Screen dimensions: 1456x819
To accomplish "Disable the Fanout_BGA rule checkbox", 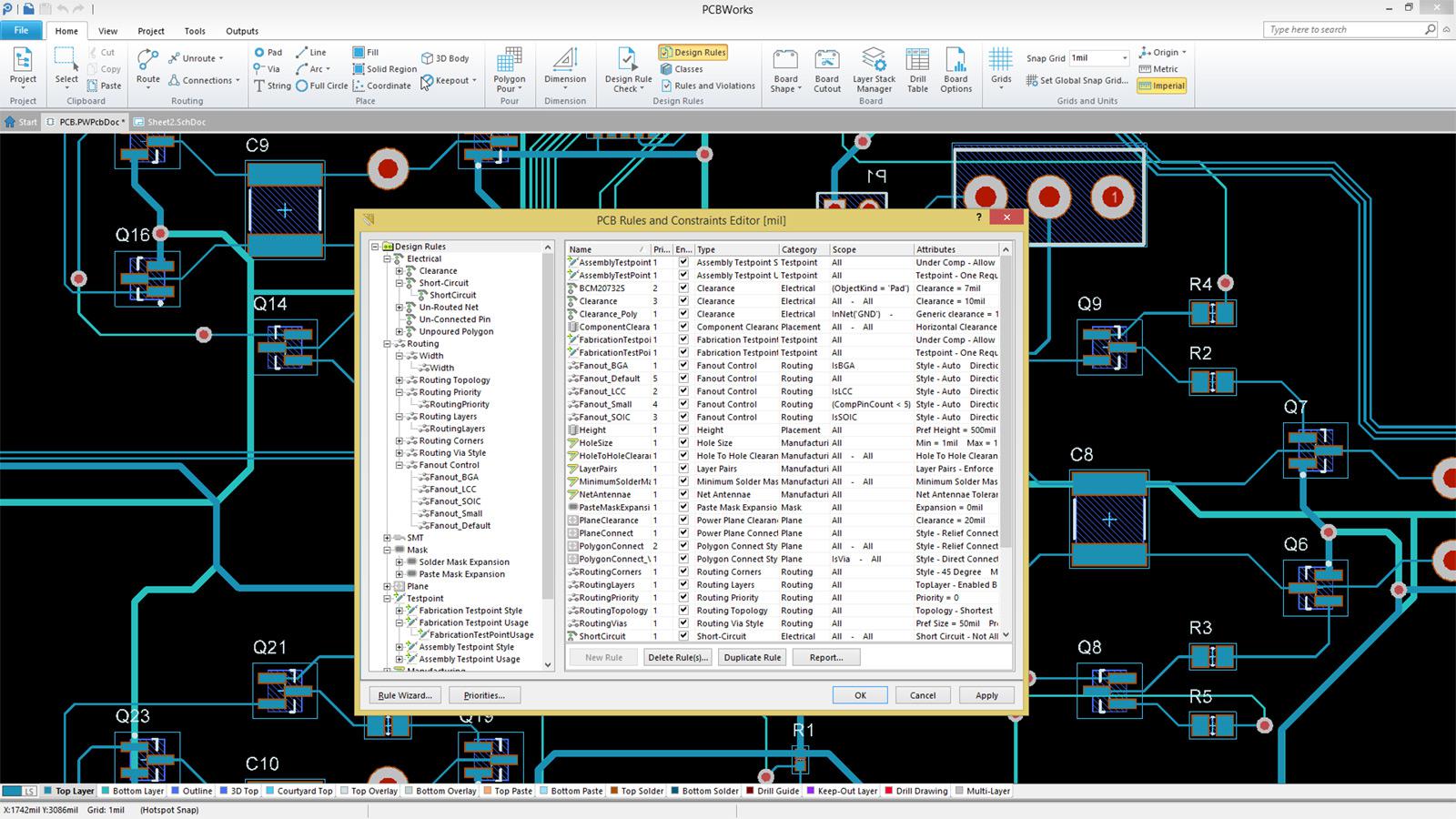I will 683,365.
